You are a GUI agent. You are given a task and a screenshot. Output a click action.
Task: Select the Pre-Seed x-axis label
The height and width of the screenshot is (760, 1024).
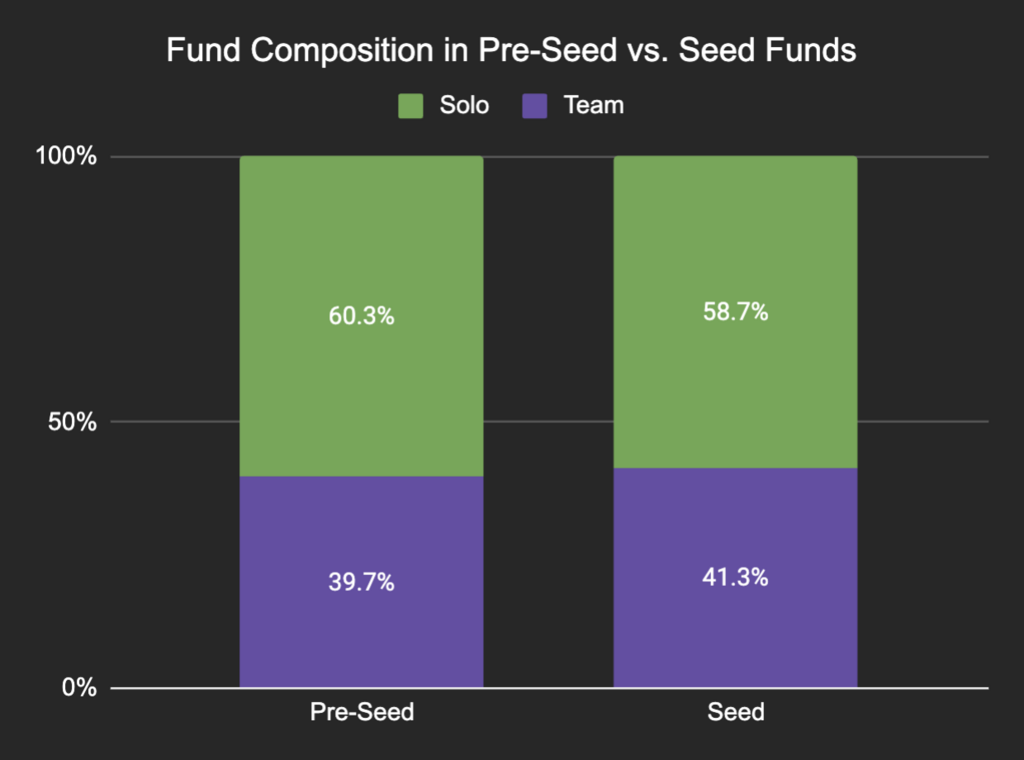pos(361,713)
